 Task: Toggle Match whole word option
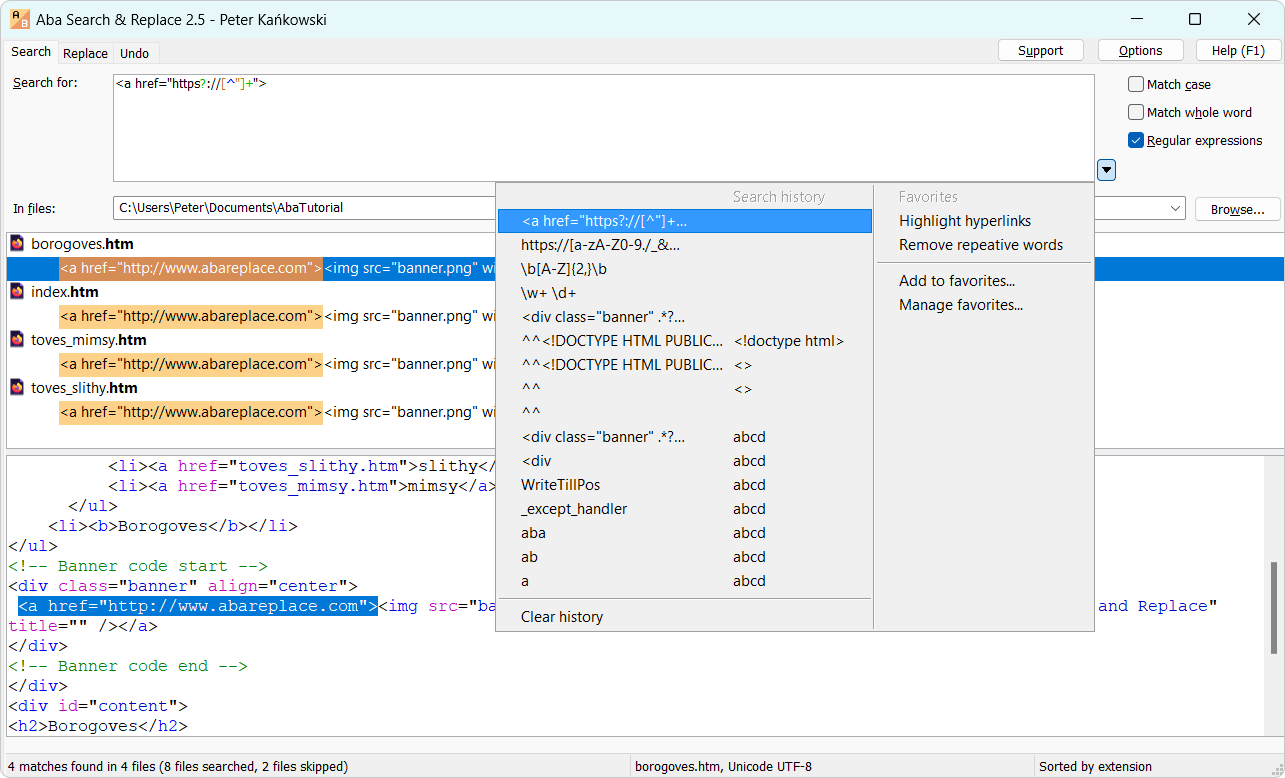tap(1136, 113)
